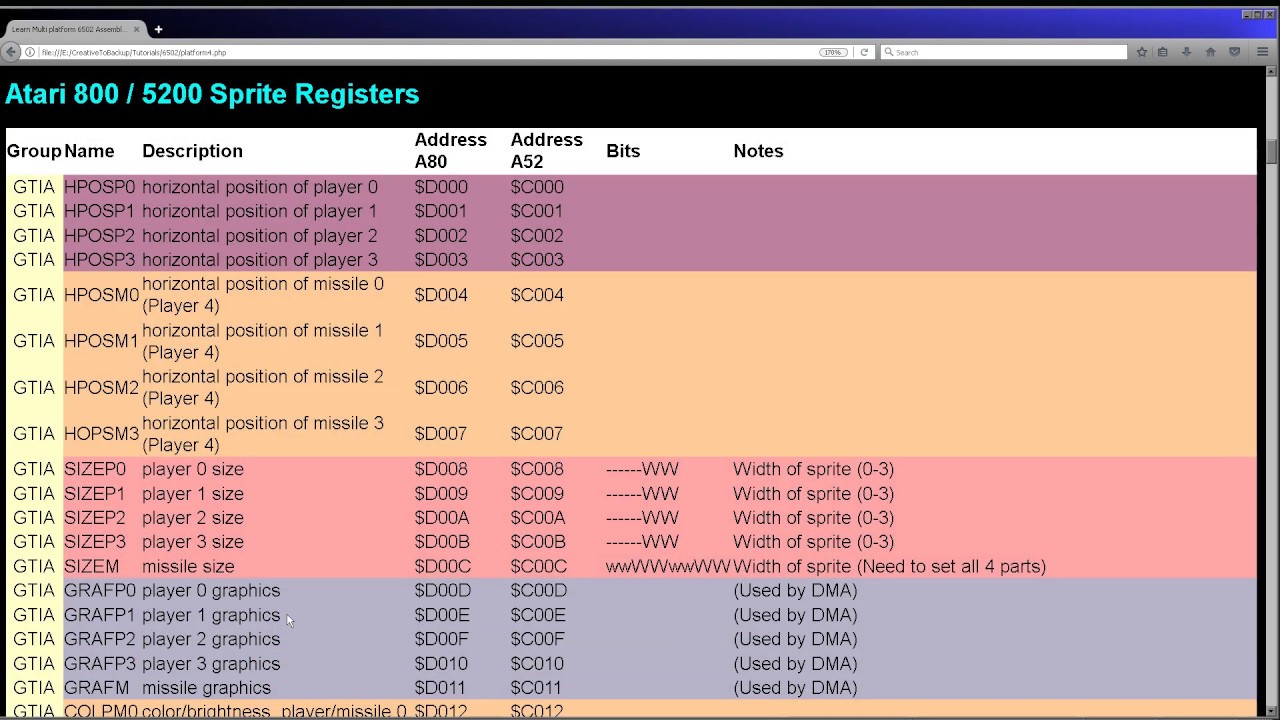Click the Atari 800 / 5200 Sprite Registers heading

212,94
